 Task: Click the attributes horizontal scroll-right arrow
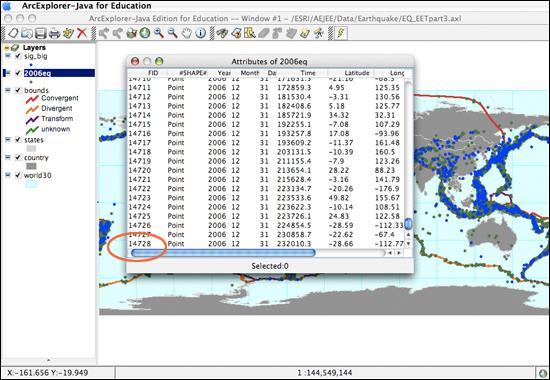tap(399, 253)
